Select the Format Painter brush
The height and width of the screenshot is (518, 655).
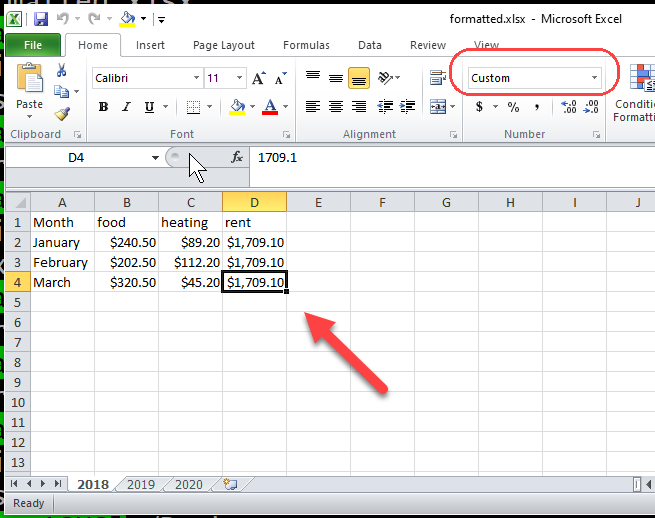(62, 114)
